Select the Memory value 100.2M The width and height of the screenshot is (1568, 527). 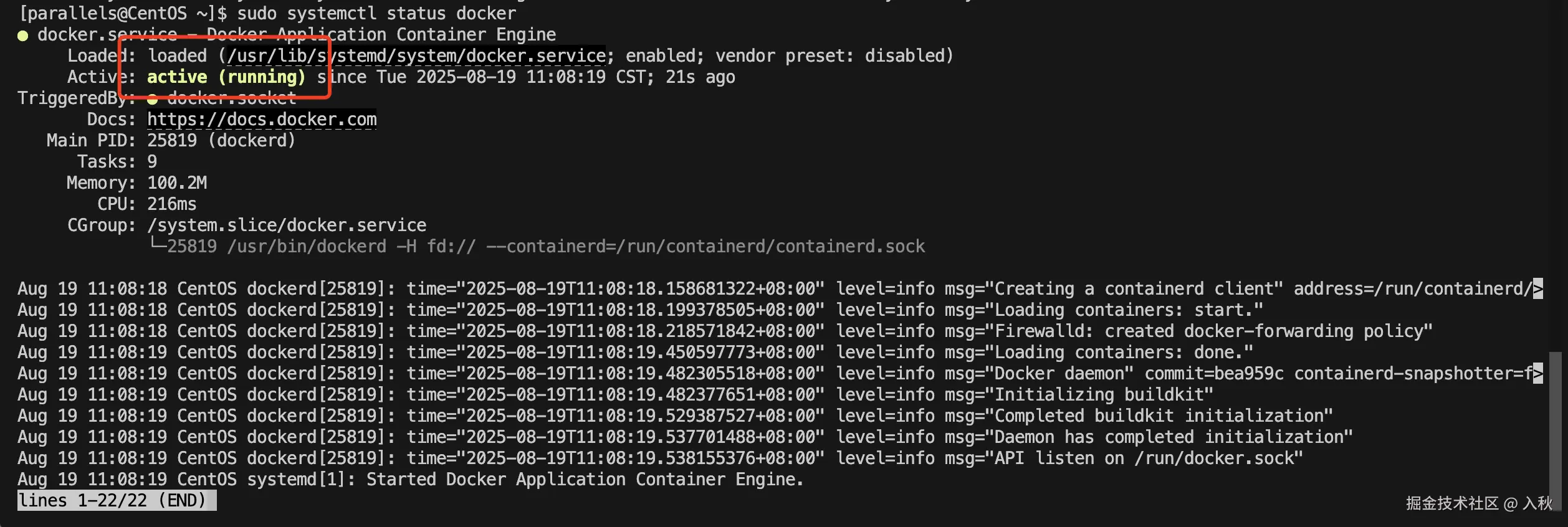tap(177, 183)
